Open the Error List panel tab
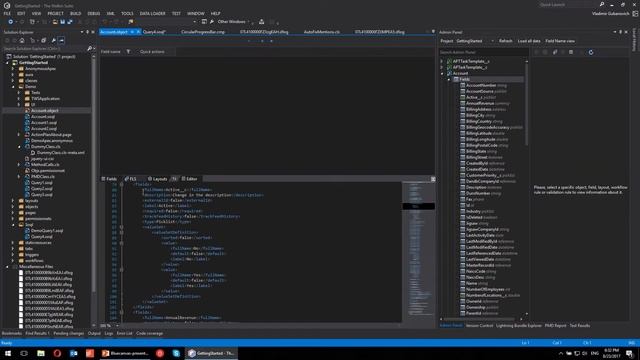This screenshot has height=360, width=640. pyautogui.click(x=124, y=333)
